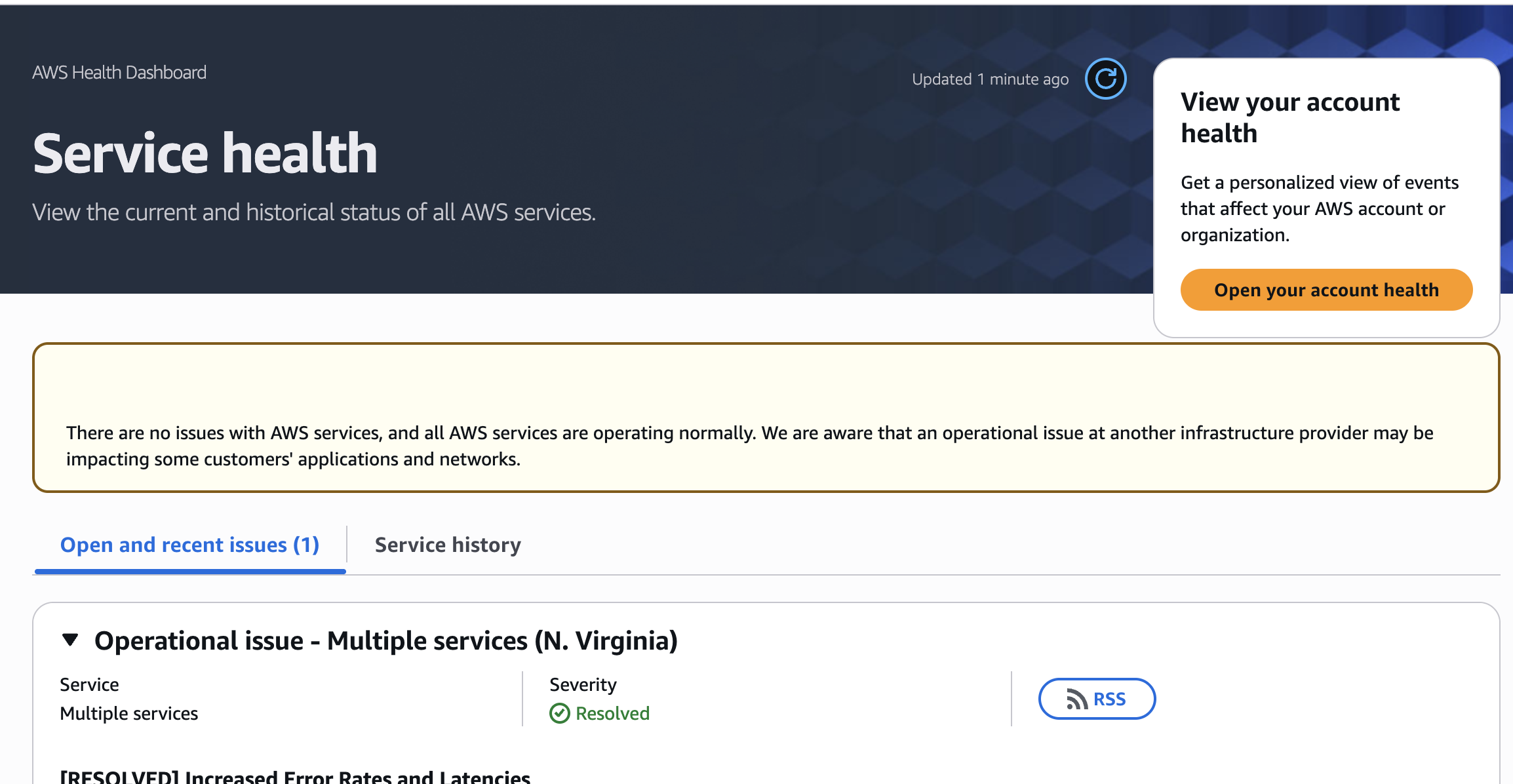Click the RESOLVED Increased Error Rates heading
The height and width of the screenshot is (784, 1513).
pyautogui.click(x=295, y=776)
